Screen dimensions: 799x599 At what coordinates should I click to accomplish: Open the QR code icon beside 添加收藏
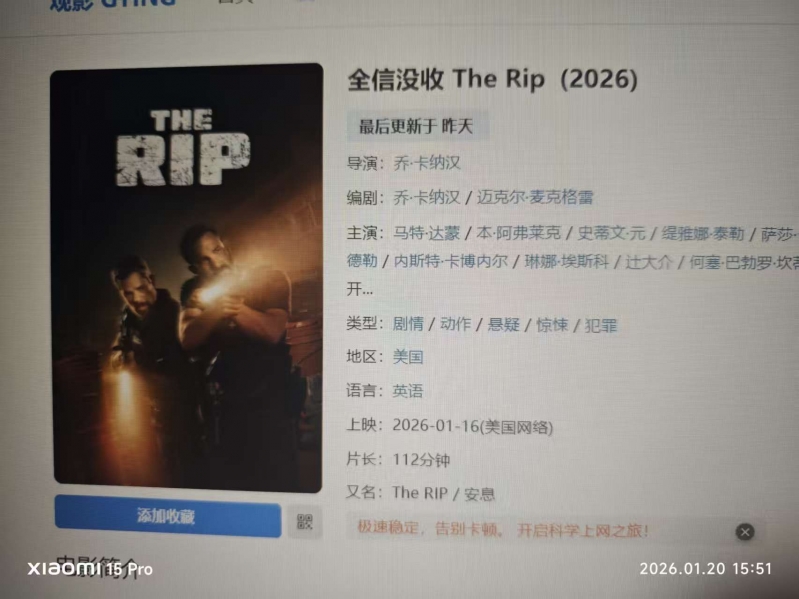tap(305, 522)
